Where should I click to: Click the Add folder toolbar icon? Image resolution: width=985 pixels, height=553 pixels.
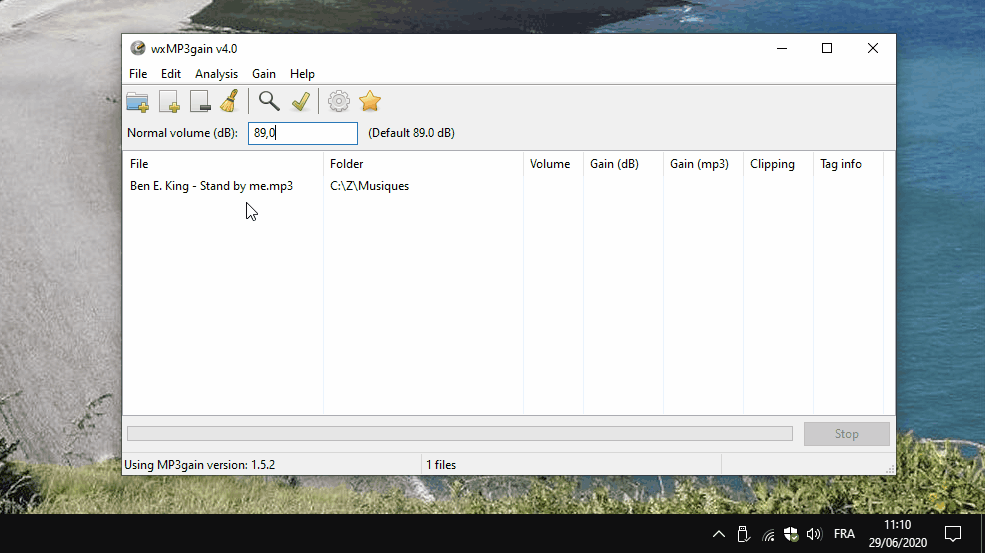(138, 101)
